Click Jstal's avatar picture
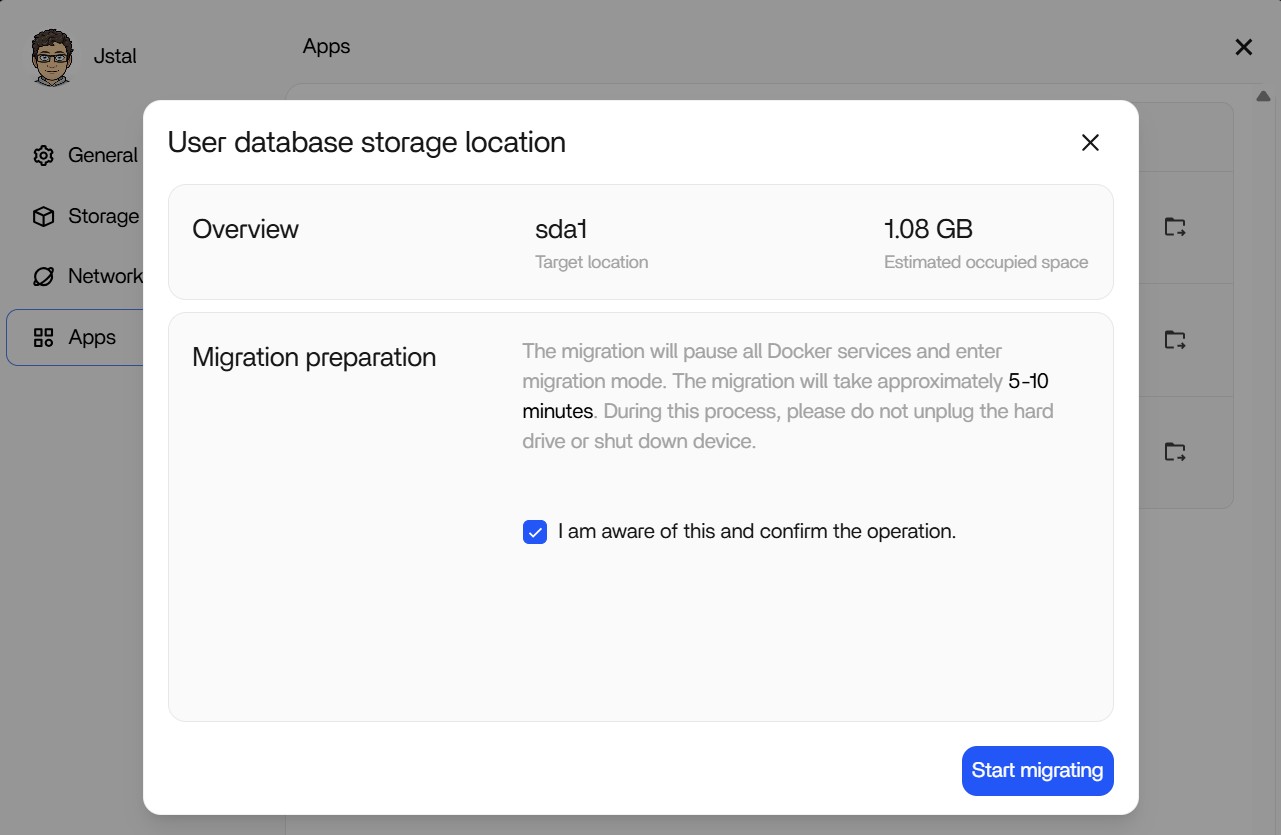1281x835 pixels. point(51,57)
